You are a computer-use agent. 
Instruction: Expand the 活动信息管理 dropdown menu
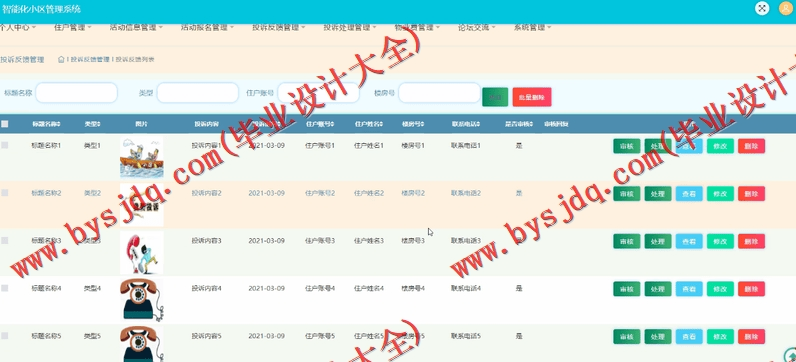[x=136, y=27]
